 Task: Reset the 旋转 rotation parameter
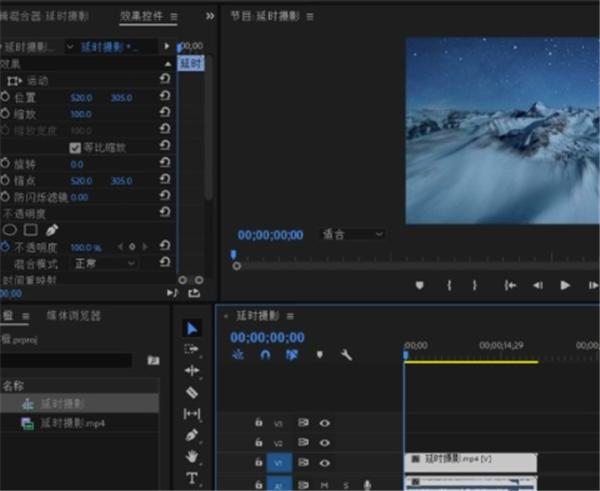[165, 162]
